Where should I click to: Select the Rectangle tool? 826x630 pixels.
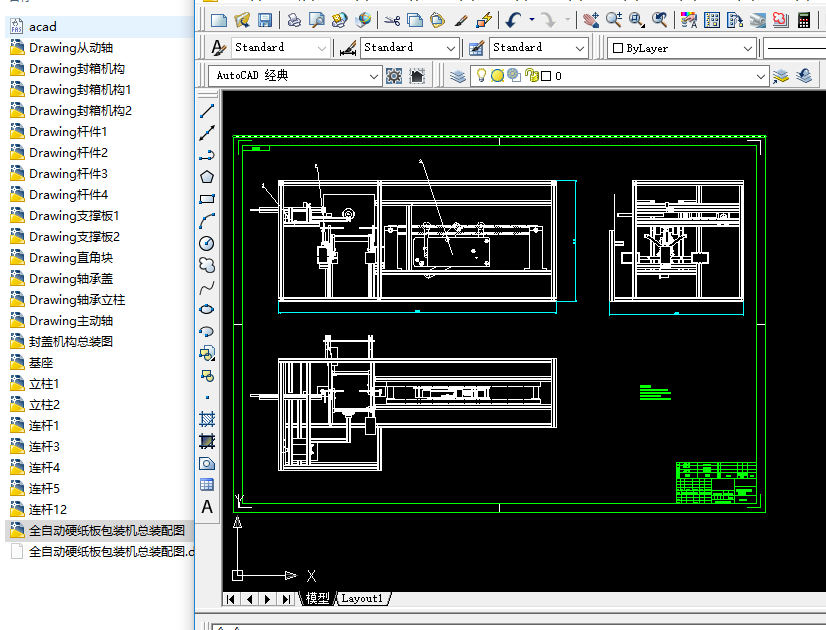[x=207, y=199]
